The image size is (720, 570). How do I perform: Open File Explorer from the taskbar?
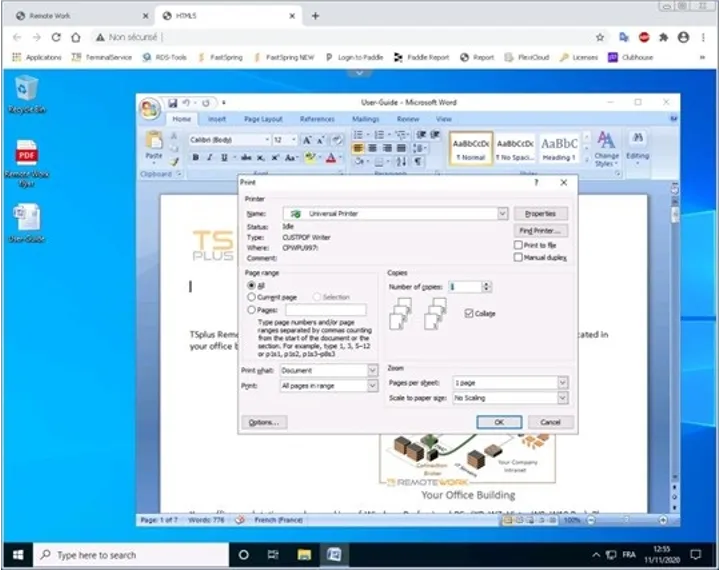[304, 555]
